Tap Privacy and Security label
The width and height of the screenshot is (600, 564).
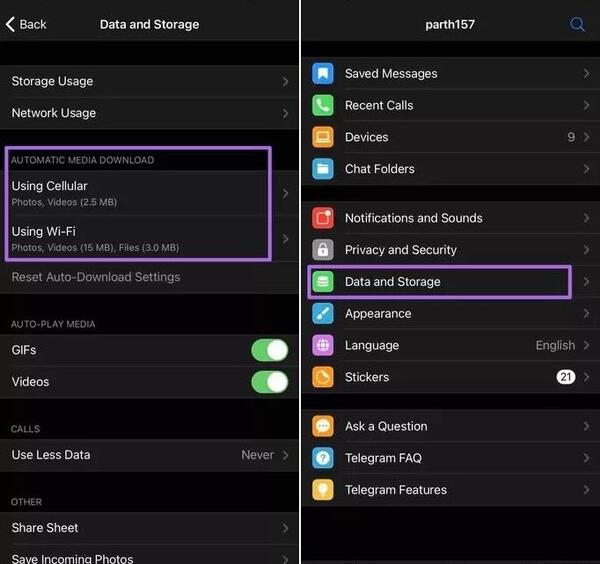(x=401, y=250)
